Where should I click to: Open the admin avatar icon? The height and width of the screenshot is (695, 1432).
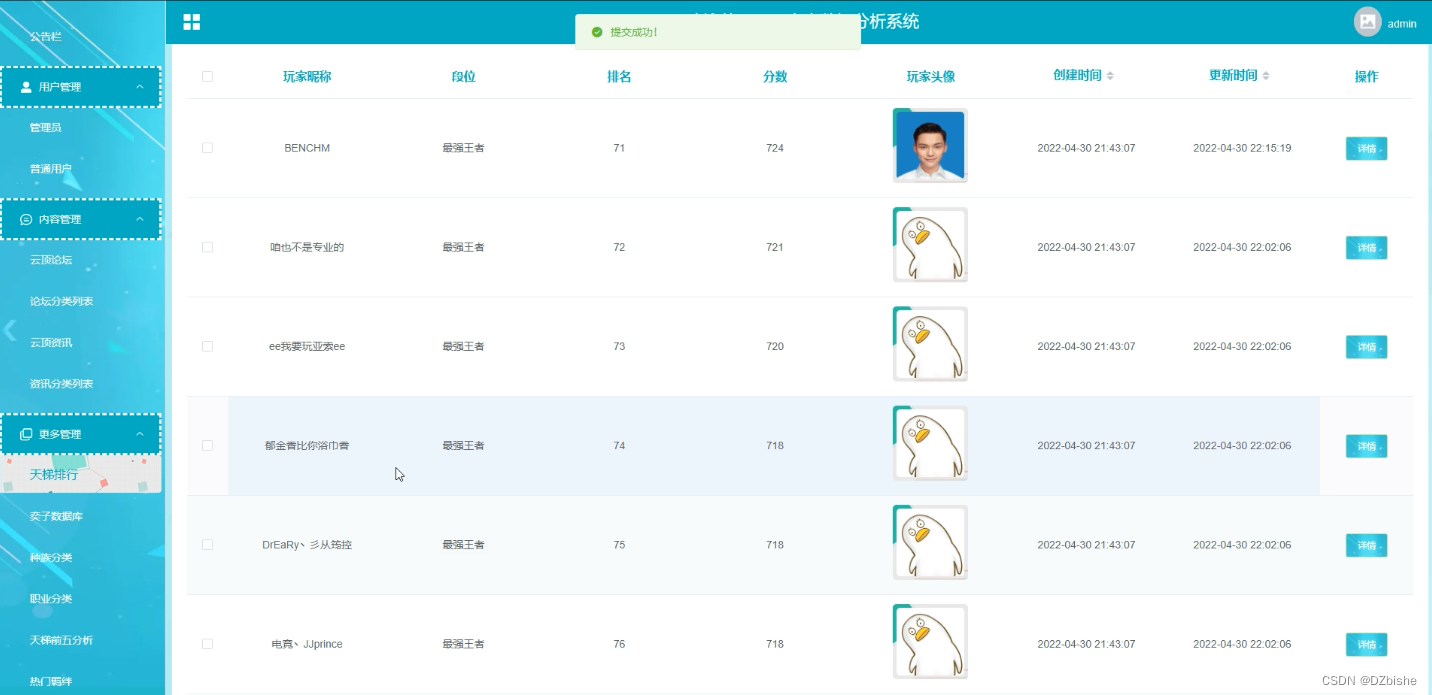[1367, 22]
